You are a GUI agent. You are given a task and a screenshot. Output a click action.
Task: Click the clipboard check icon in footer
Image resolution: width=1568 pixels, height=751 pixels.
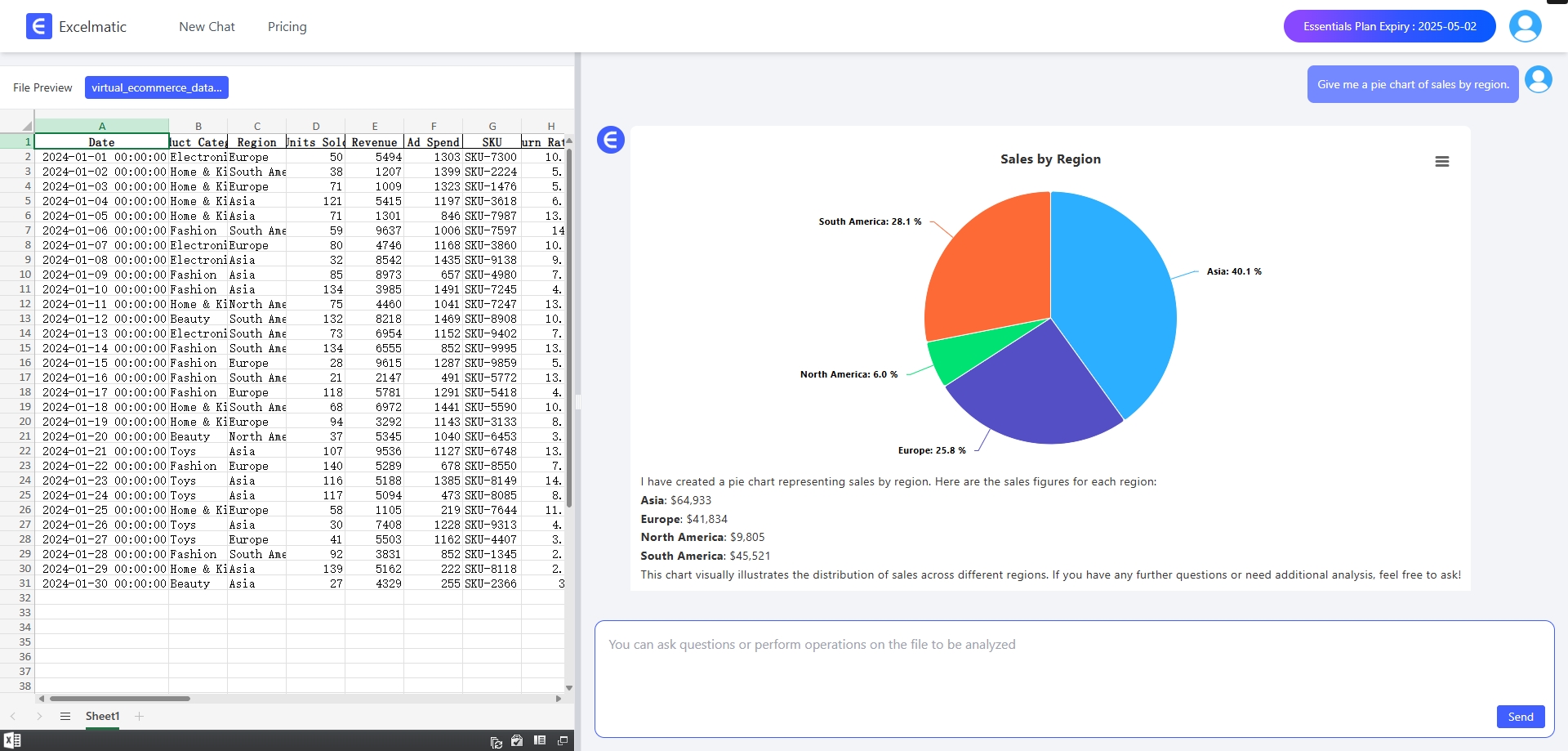[x=517, y=740]
